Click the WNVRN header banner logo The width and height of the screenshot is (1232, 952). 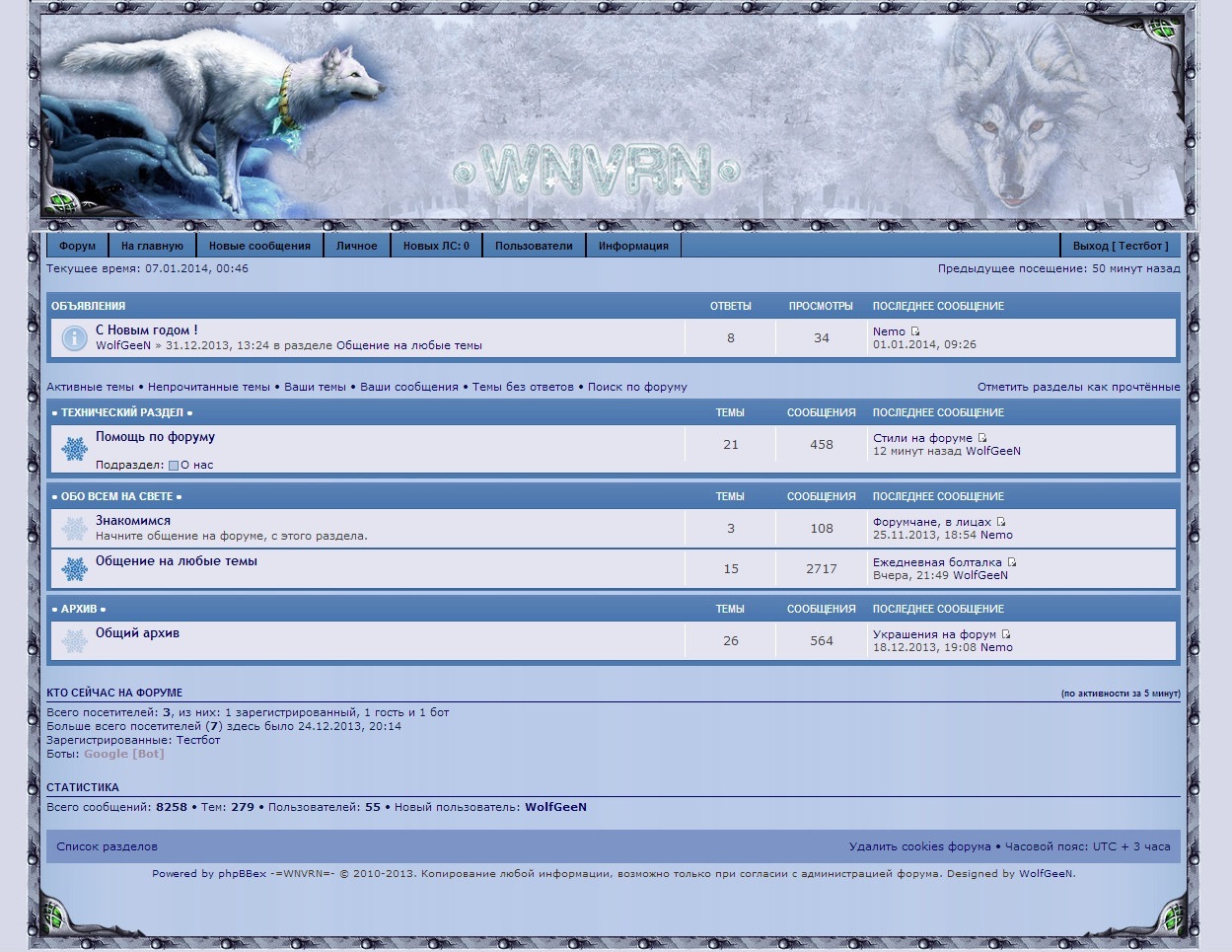pos(597,171)
